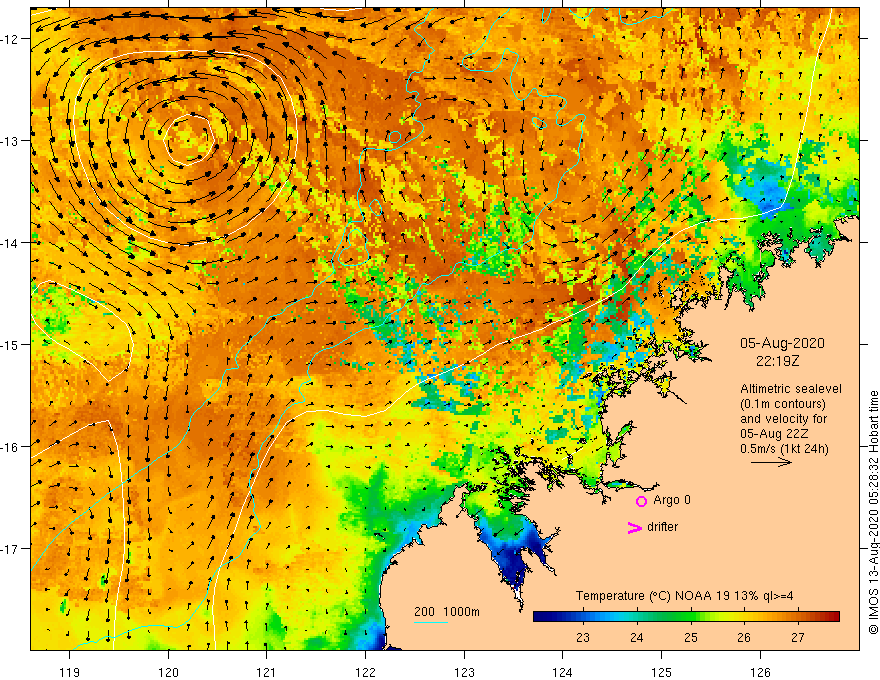Screen dimensions: 880x680
Task: Click the longitude axis label 126
Action: click(x=760, y=672)
